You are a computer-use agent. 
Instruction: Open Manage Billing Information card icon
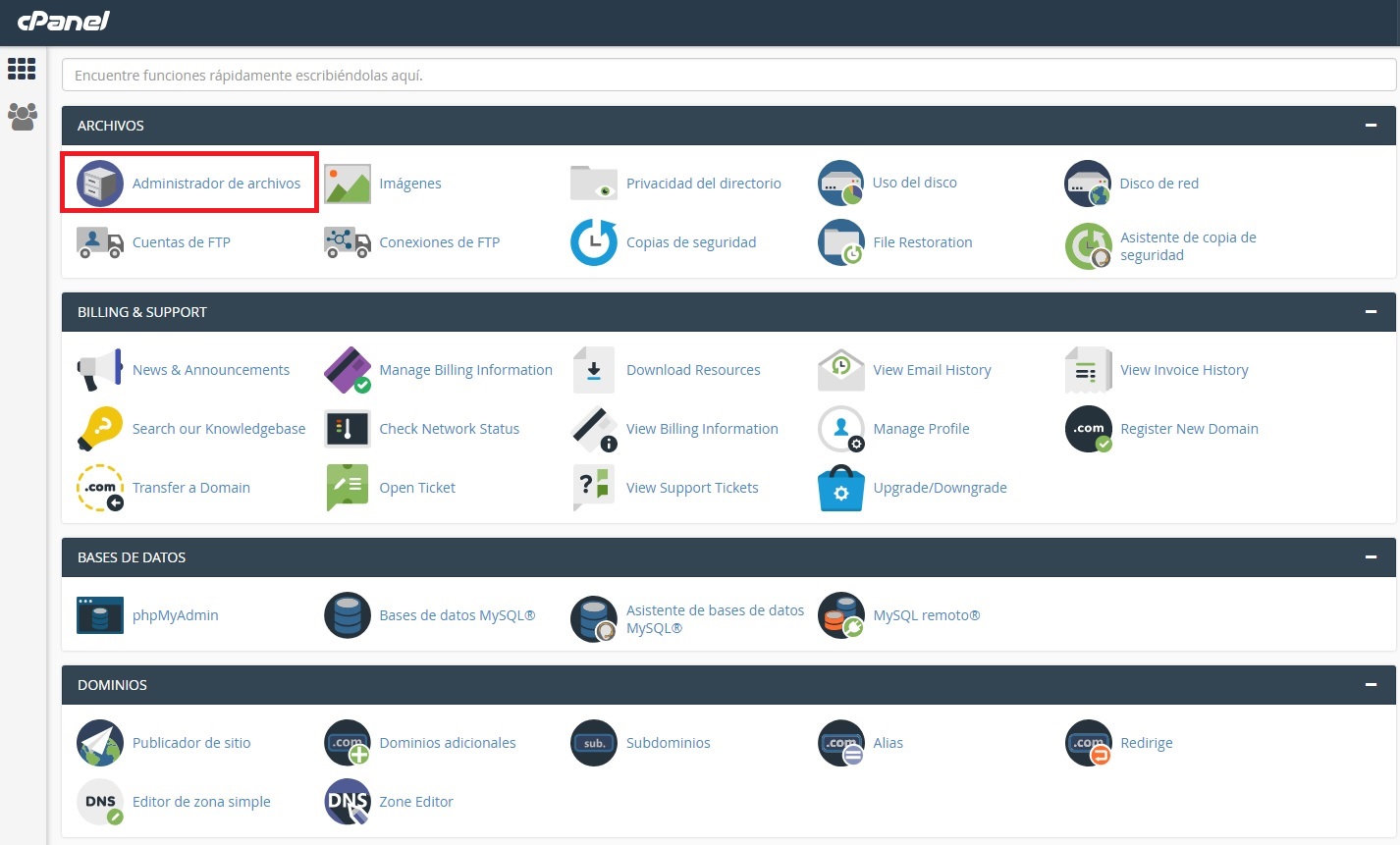coord(348,370)
